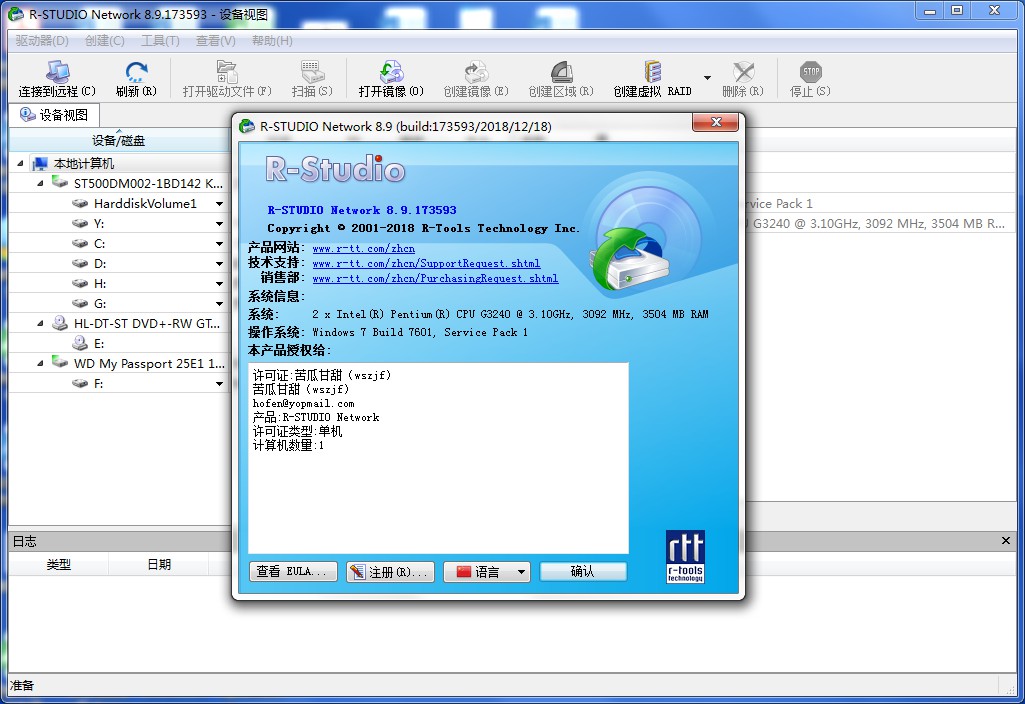Click the Open Image (打开镜像) toolbar icon
This screenshot has width=1025, height=704.
tap(391, 71)
